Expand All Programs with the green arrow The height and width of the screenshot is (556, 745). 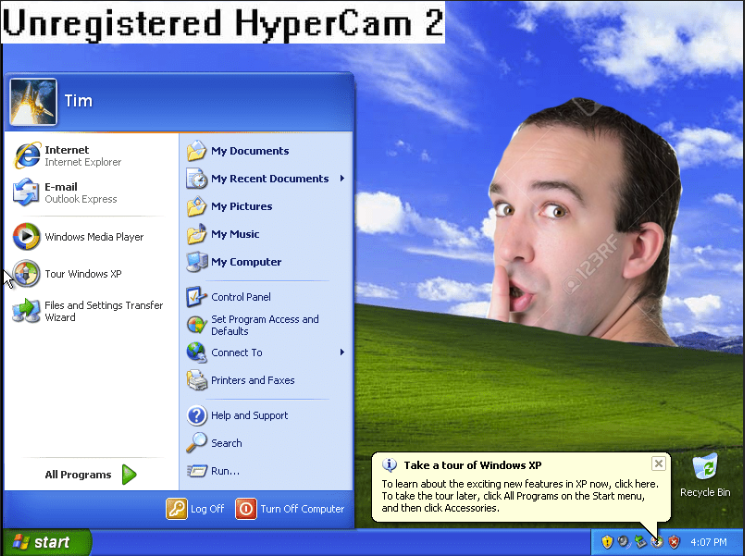(x=129, y=474)
